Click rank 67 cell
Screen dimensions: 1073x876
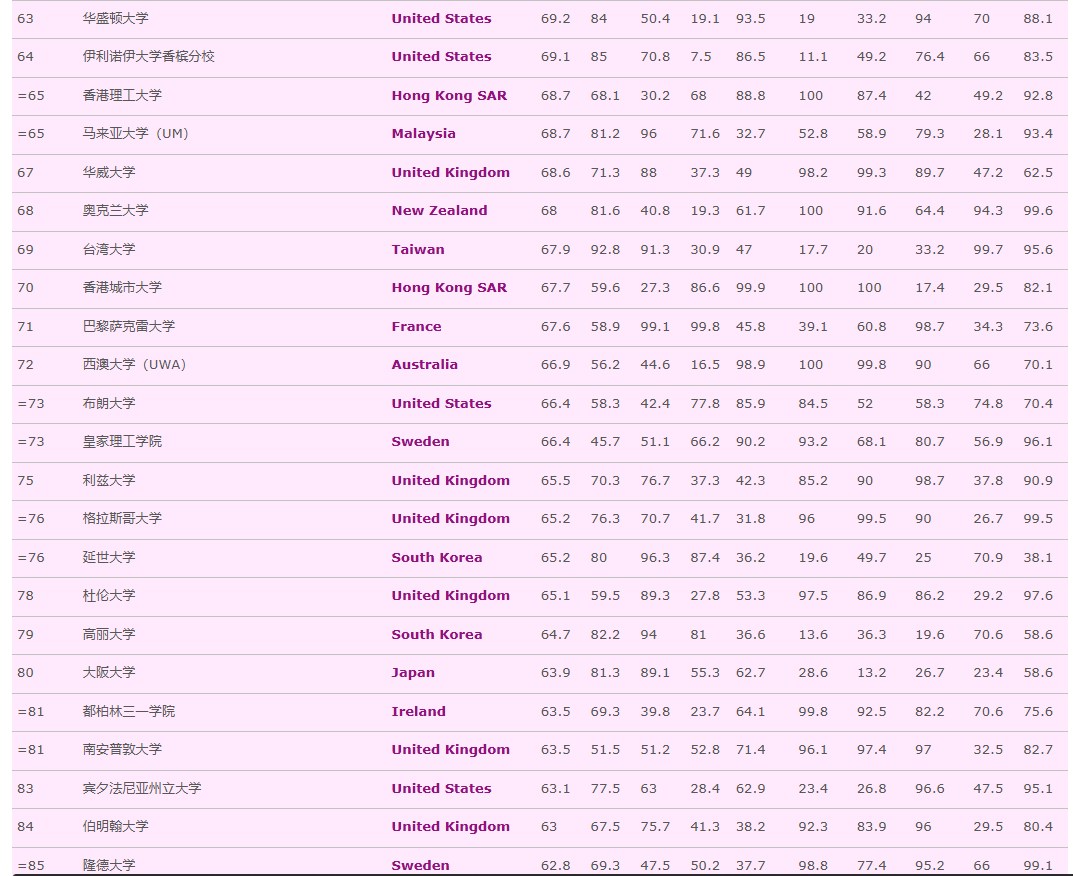click(25, 172)
